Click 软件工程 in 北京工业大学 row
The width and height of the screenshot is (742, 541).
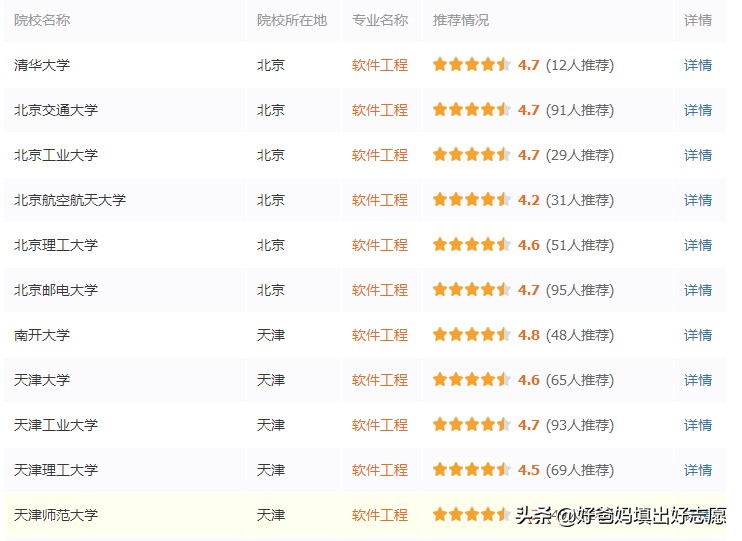380,155
